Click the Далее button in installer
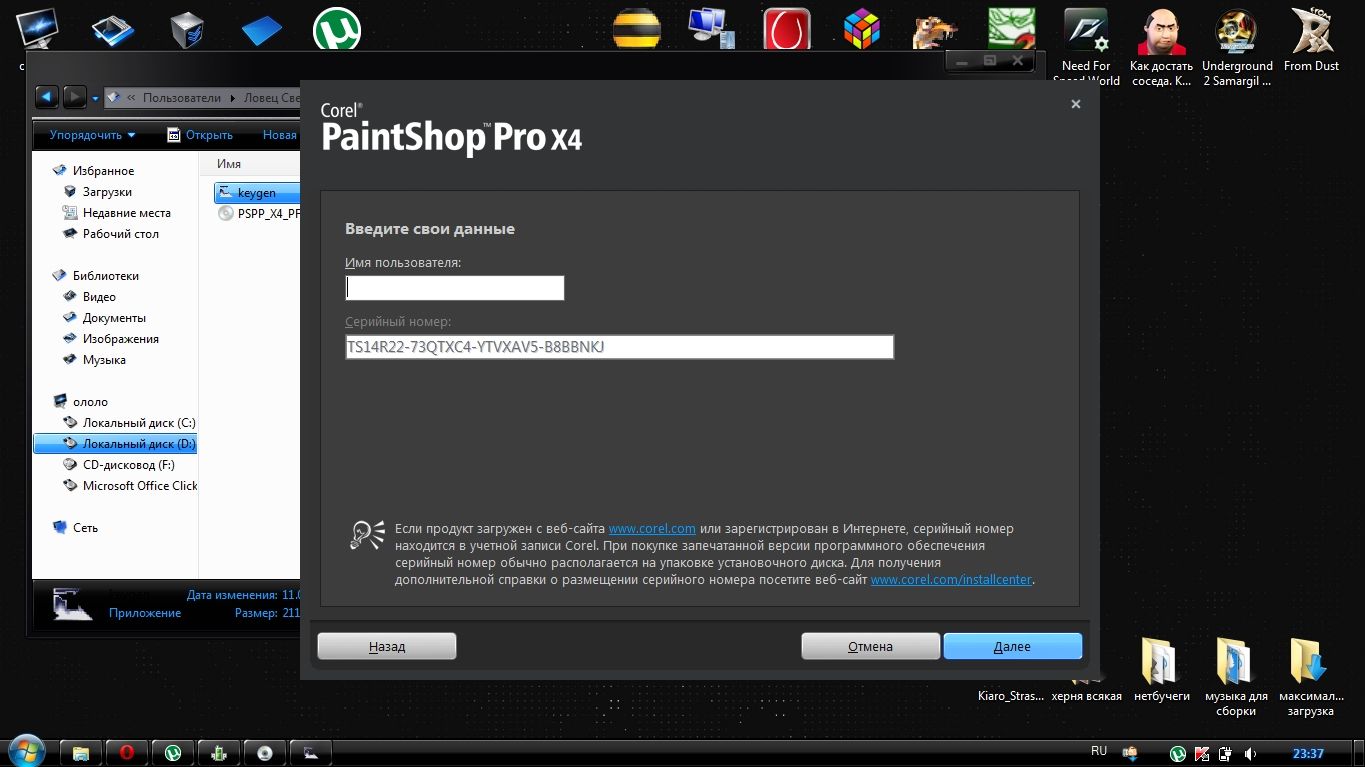This screenshot has width=1365, height=767. pyautogui.click(x=1012, y=646)
